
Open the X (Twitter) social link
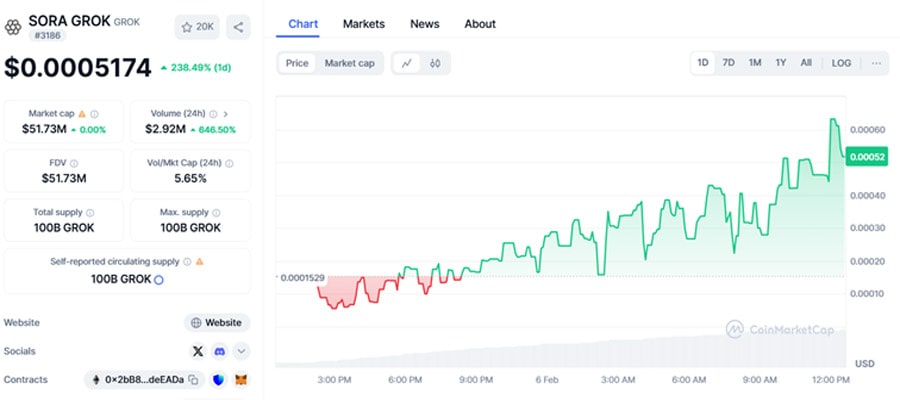(x=197, y=351)
